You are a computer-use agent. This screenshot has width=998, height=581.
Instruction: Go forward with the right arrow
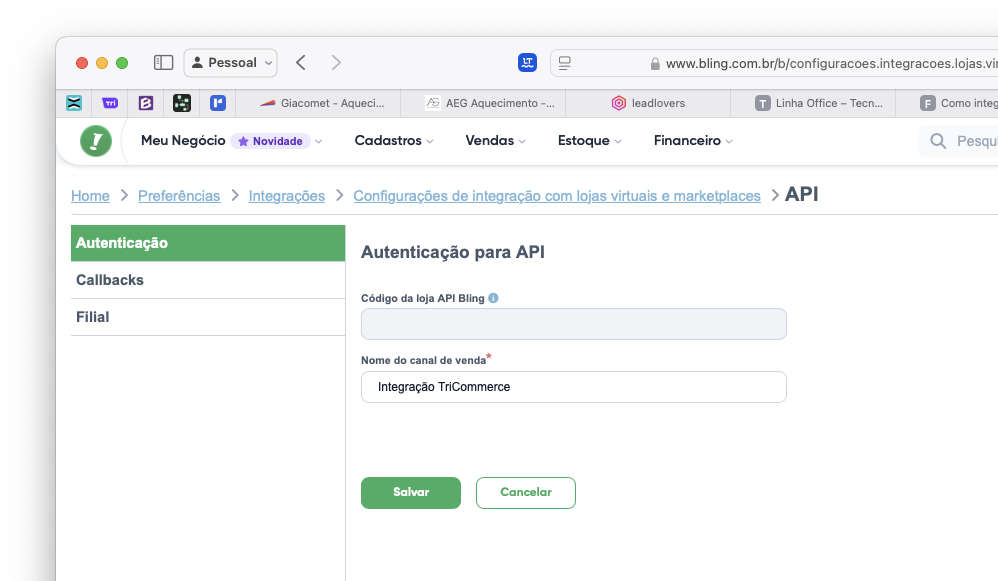(x=336, y=62)
